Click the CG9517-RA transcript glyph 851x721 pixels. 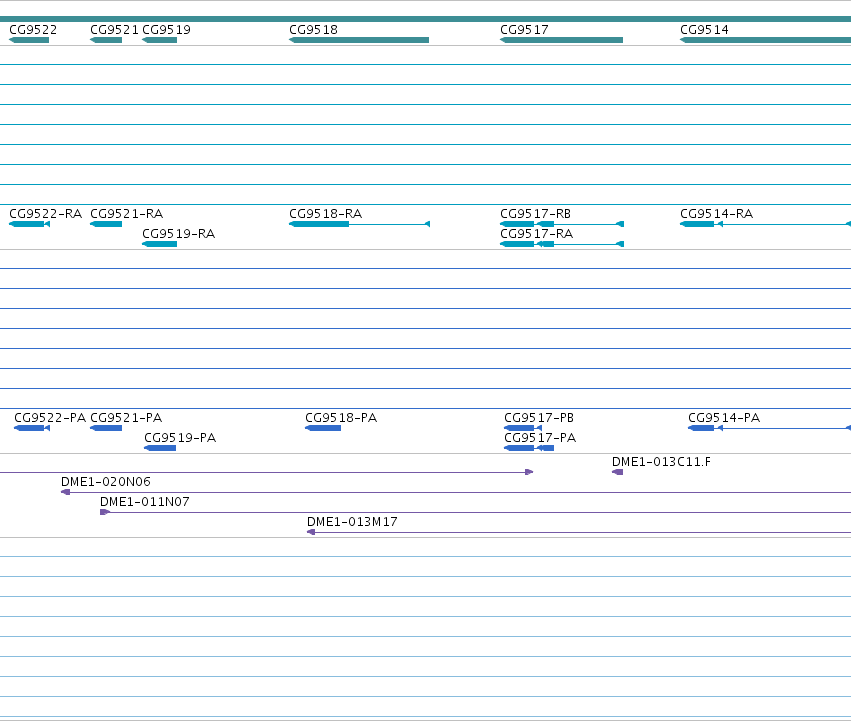(562, 244)
